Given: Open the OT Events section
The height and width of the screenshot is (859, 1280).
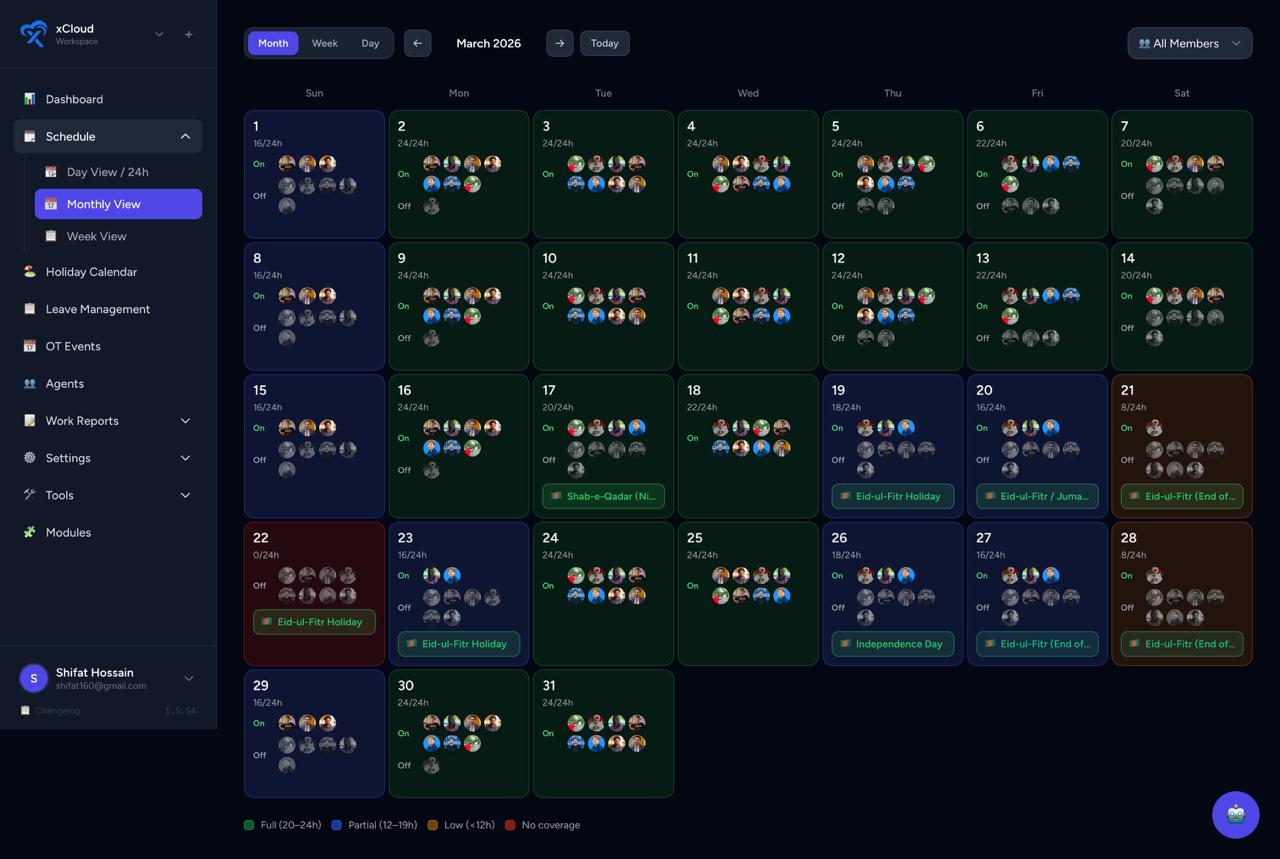Looking at the screenshot, I should pyautogui.click(x=29, y=346).
